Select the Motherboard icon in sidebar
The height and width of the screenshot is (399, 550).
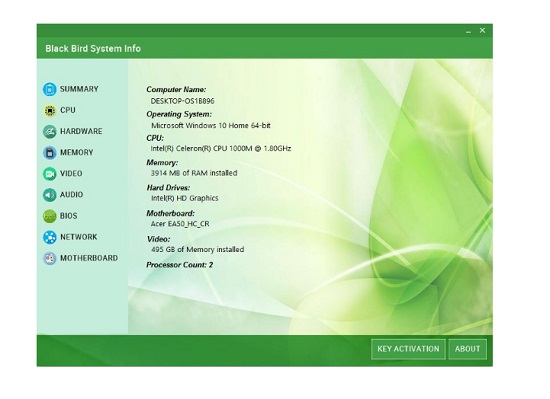tap(49, 258)
